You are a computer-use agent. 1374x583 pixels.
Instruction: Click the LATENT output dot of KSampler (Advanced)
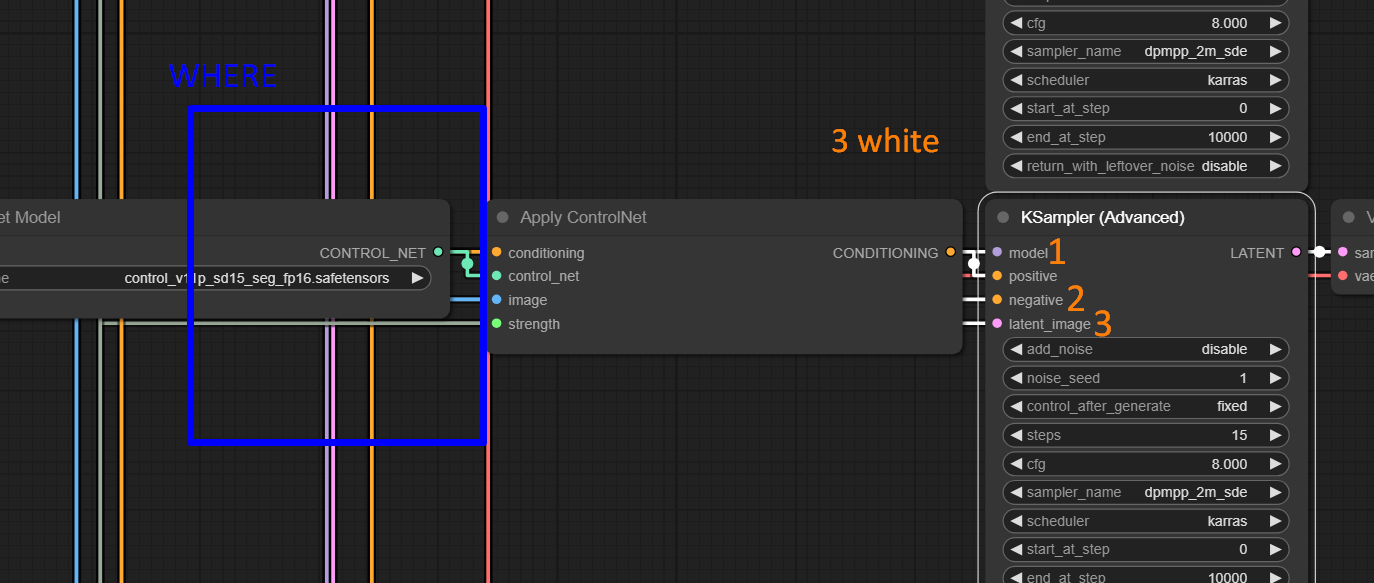pyautogui.click(x=1297, y=252)
